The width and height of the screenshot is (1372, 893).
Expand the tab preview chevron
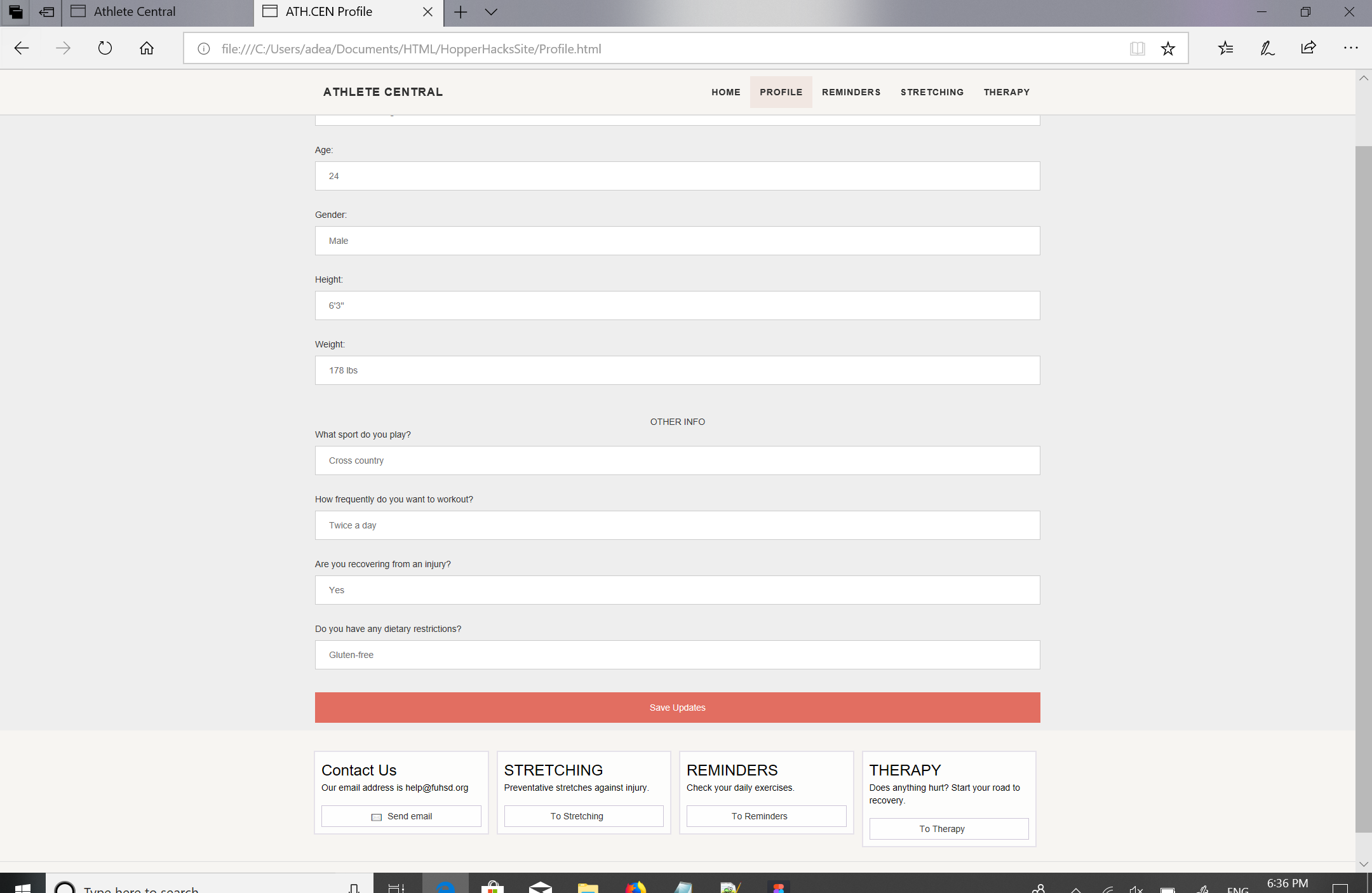coord(491,11)
